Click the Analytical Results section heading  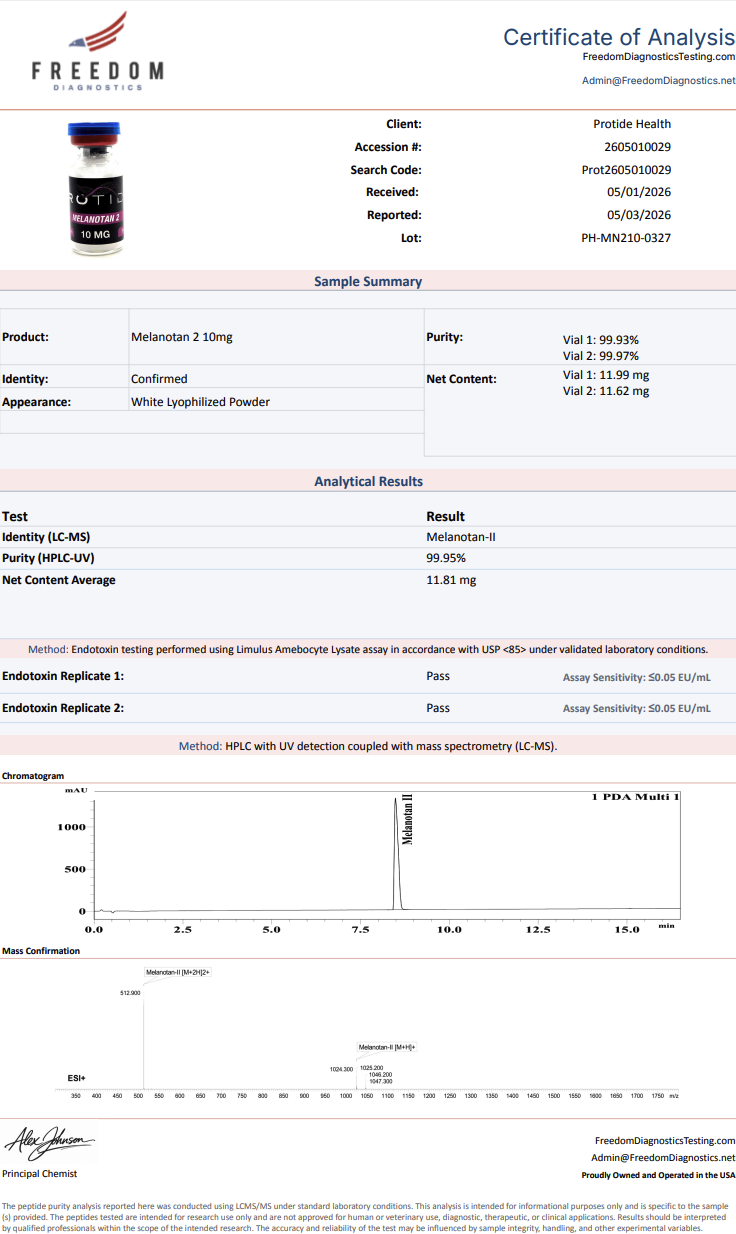(x=368, y=482)
